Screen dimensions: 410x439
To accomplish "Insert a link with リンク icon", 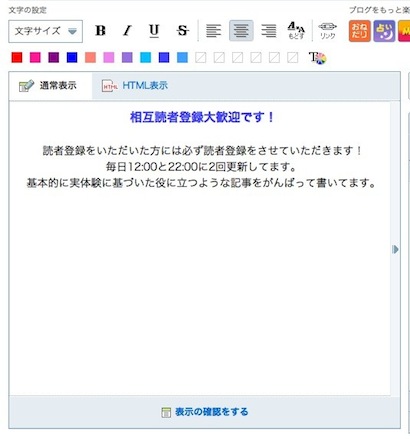I will tap(327, 31).
